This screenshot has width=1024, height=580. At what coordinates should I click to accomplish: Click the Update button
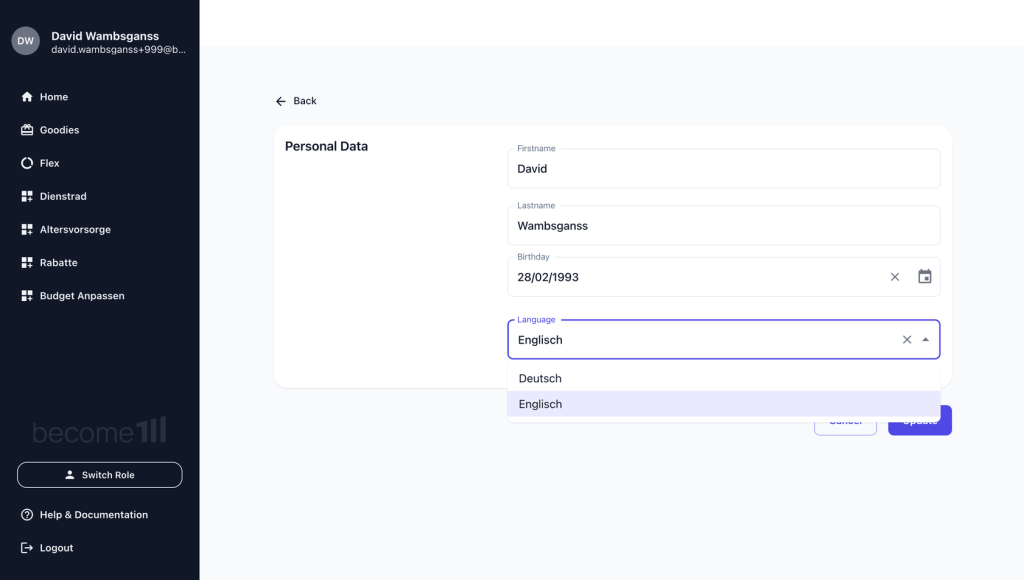920,421
